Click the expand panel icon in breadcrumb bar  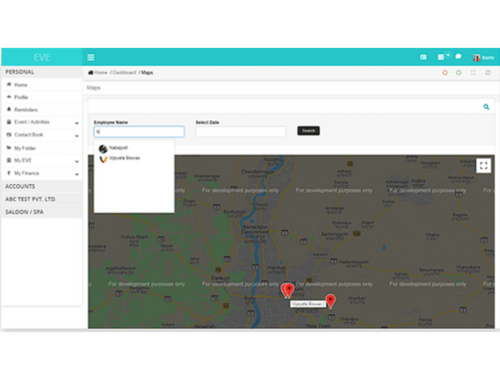473,73
